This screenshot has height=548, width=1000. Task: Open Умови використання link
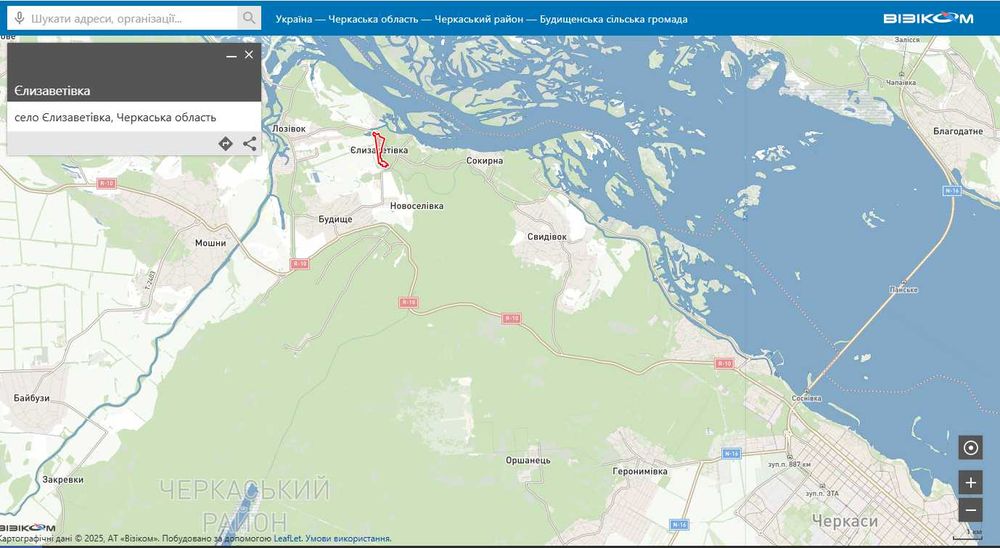(348, 538)
